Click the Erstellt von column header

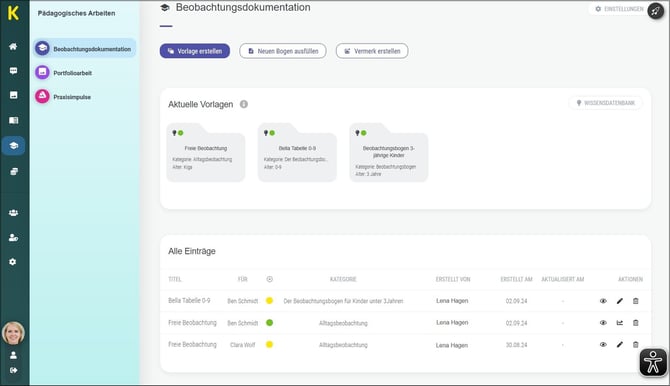pos(453,279)
